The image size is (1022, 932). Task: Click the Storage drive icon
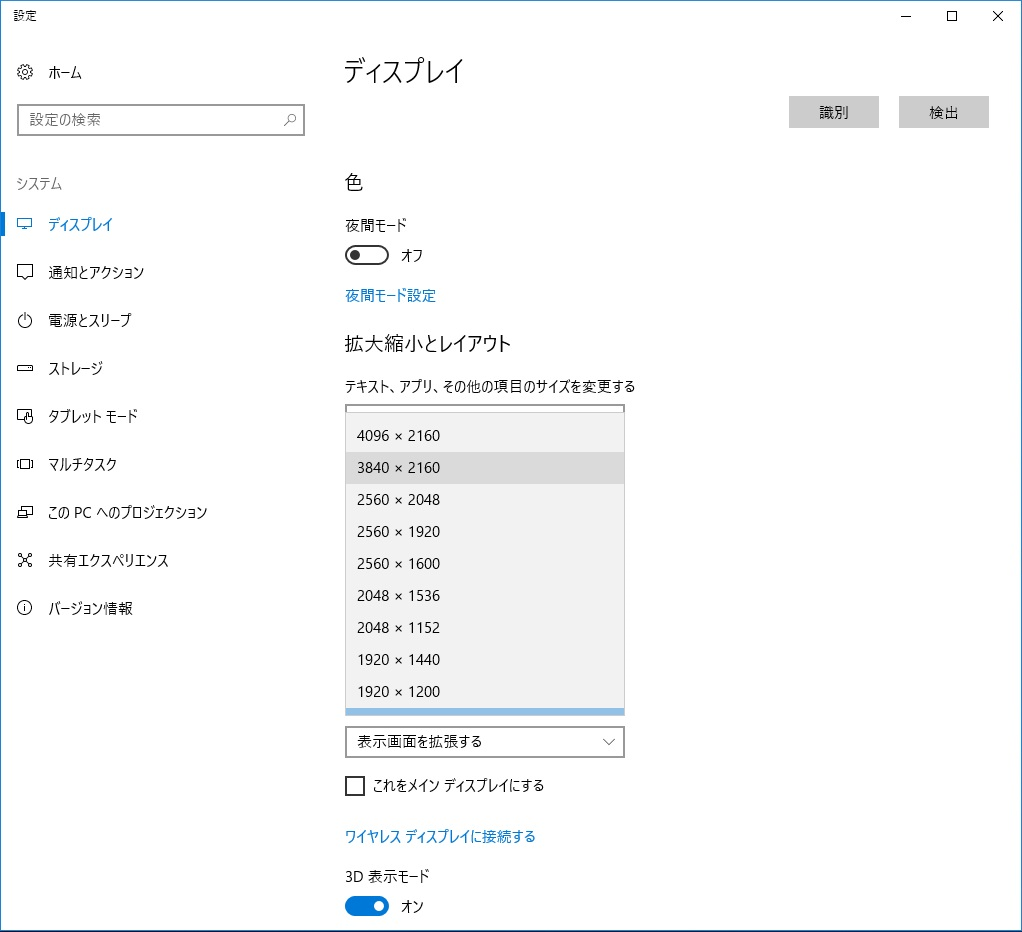26,369
